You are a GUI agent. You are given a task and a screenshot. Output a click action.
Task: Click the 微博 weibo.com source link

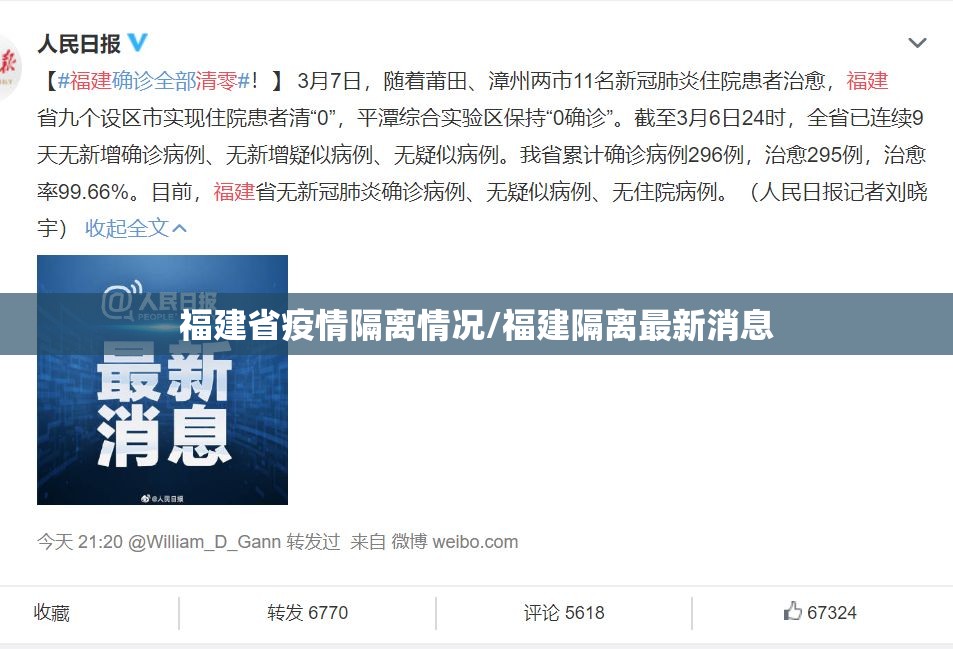[x=455, y=541]
